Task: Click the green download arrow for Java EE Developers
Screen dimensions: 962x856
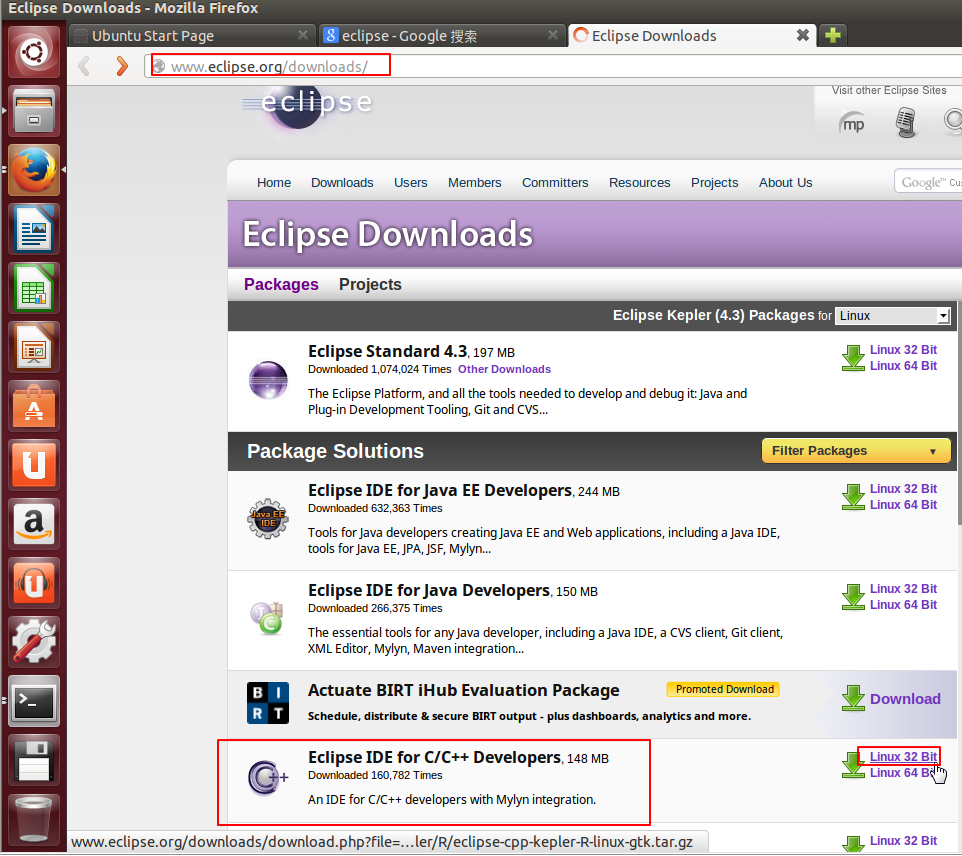Action: (x=853, y=497)
